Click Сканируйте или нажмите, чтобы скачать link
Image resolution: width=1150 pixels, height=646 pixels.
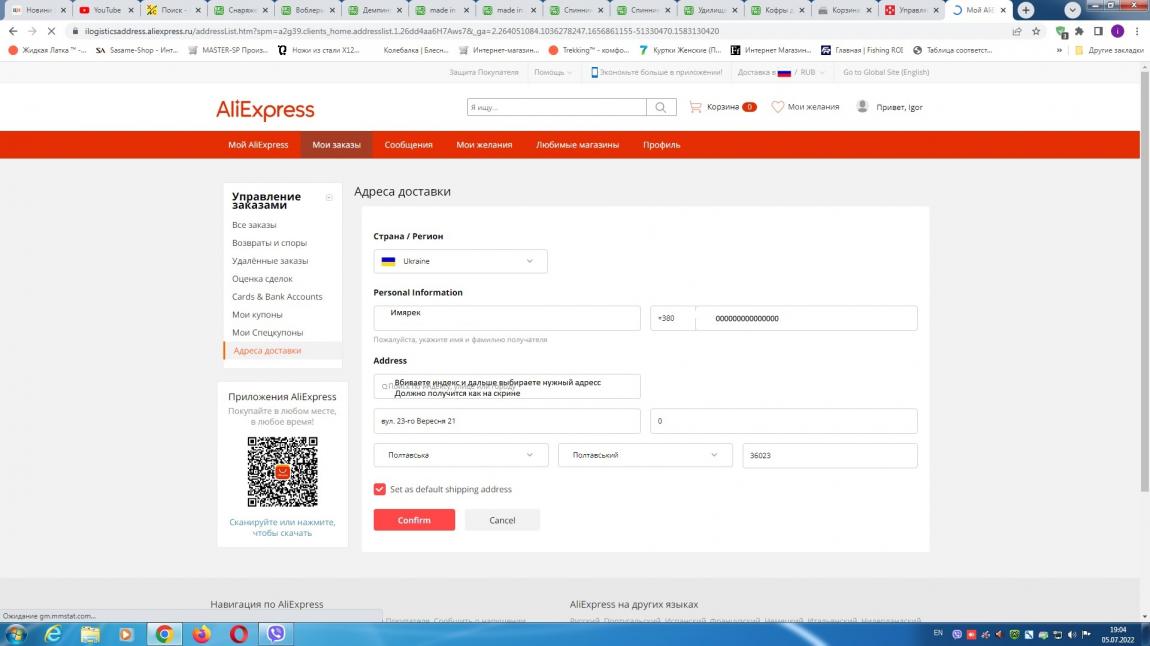282,527
